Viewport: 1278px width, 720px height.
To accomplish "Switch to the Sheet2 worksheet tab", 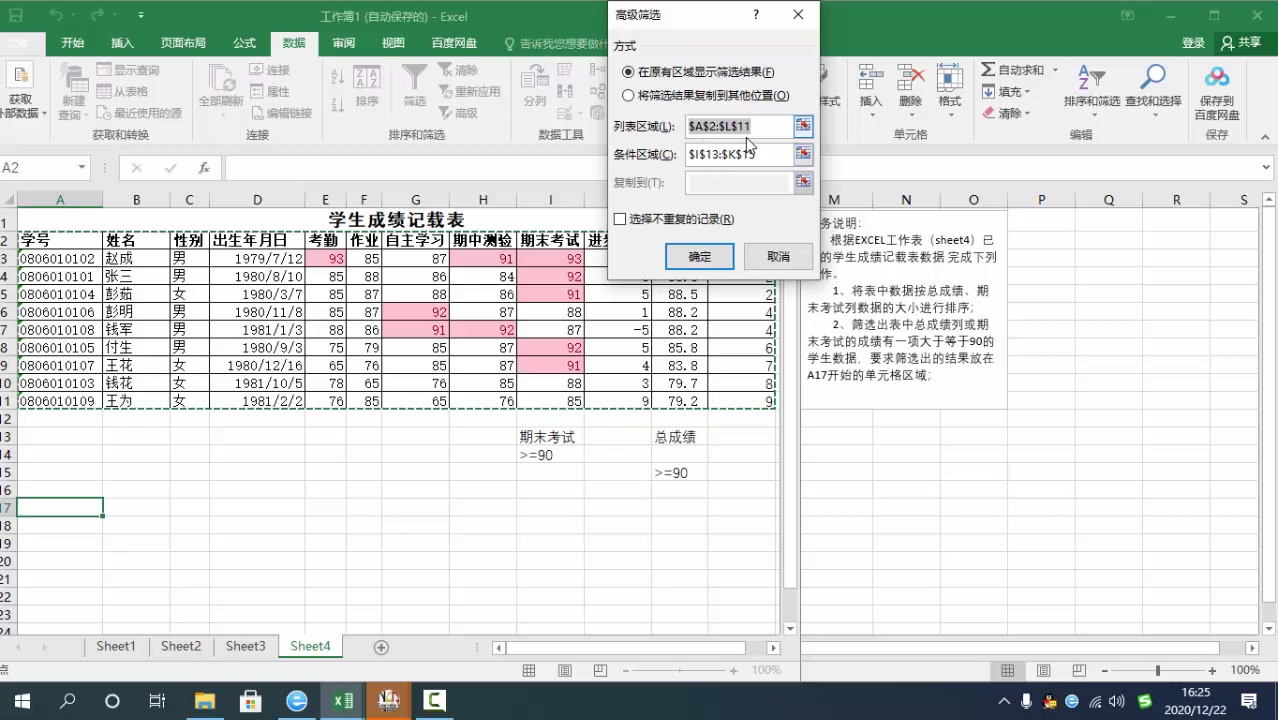I will pyautogui.click(x=180, y=646).
